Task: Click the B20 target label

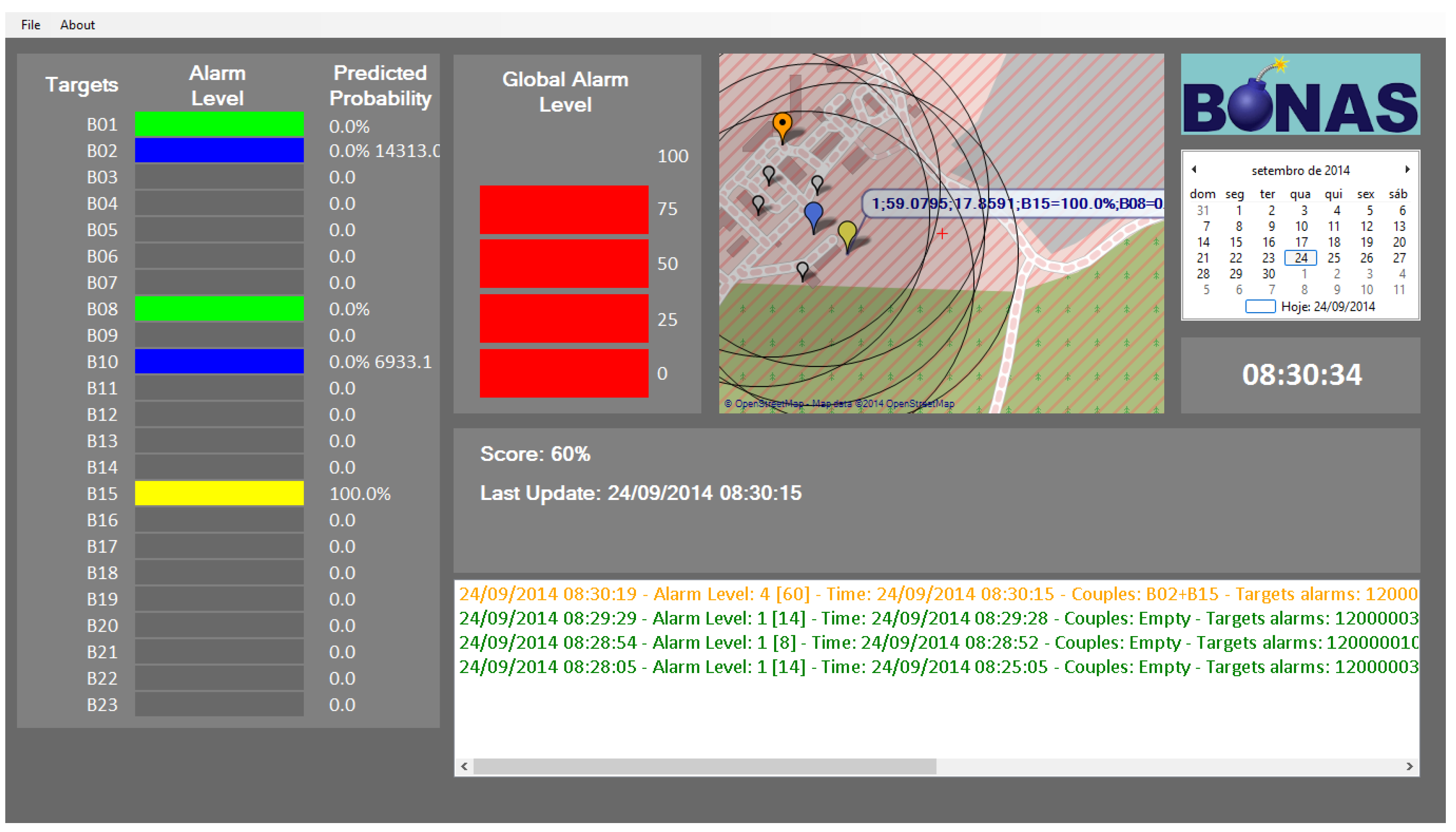Action: click(x=102, y=626)
